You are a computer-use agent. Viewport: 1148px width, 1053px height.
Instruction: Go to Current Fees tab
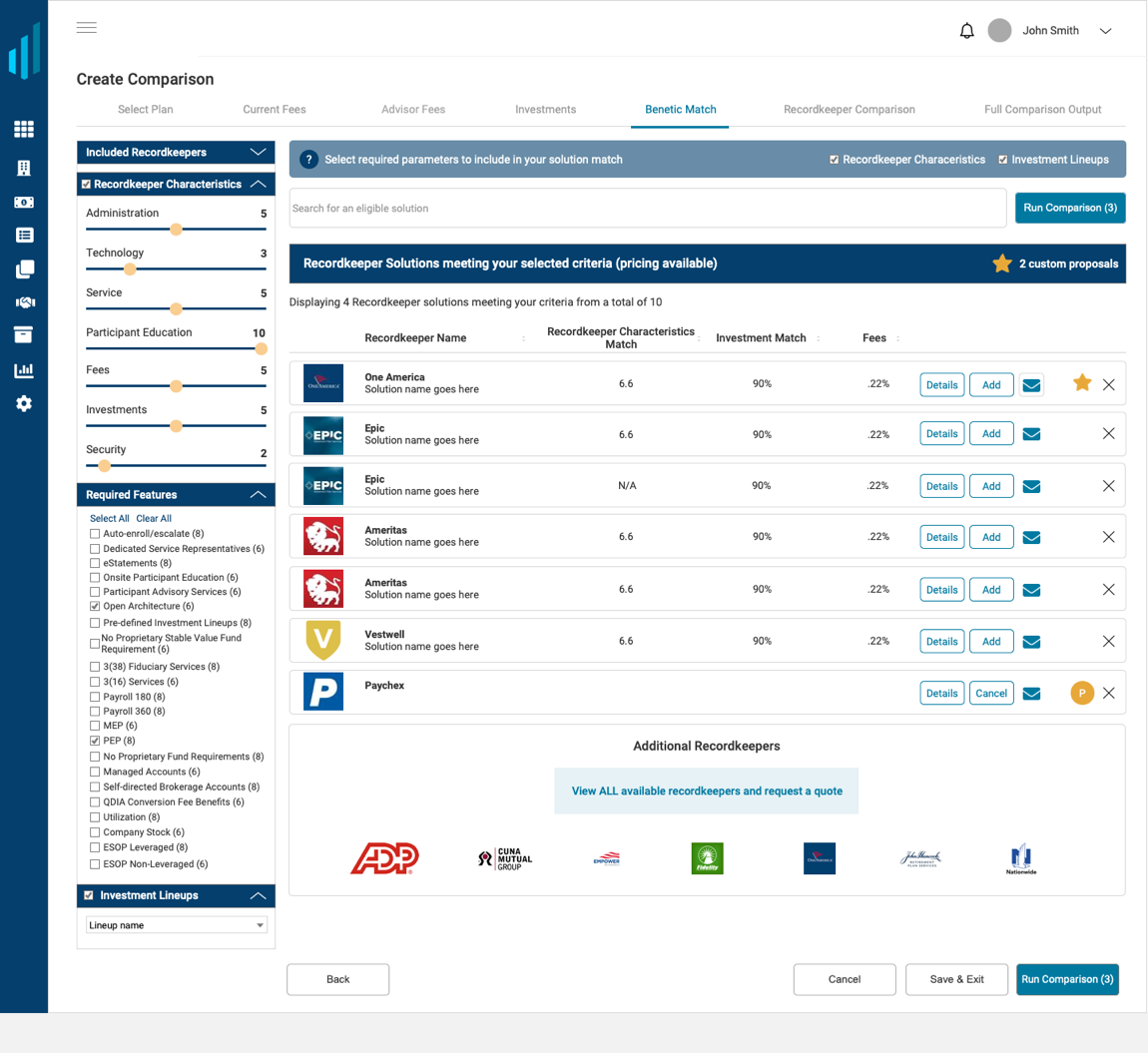coord(275,109)
